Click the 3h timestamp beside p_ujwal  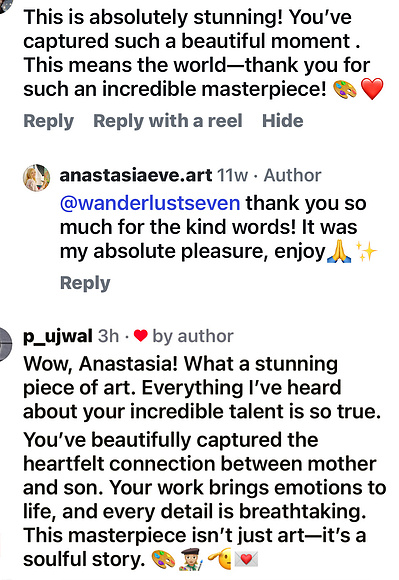108,336
